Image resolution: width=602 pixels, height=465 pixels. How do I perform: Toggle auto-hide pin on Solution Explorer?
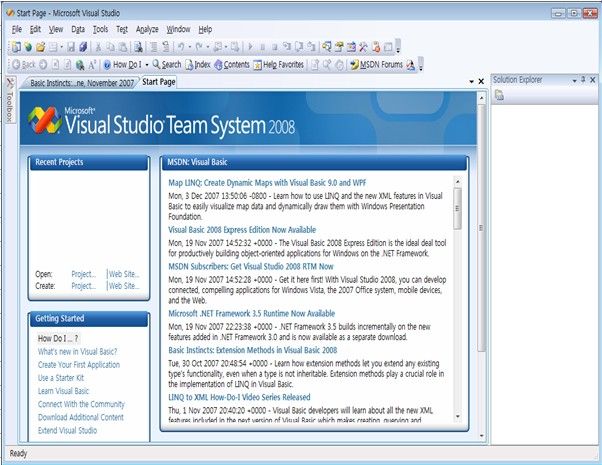click(x=583, y=79)
